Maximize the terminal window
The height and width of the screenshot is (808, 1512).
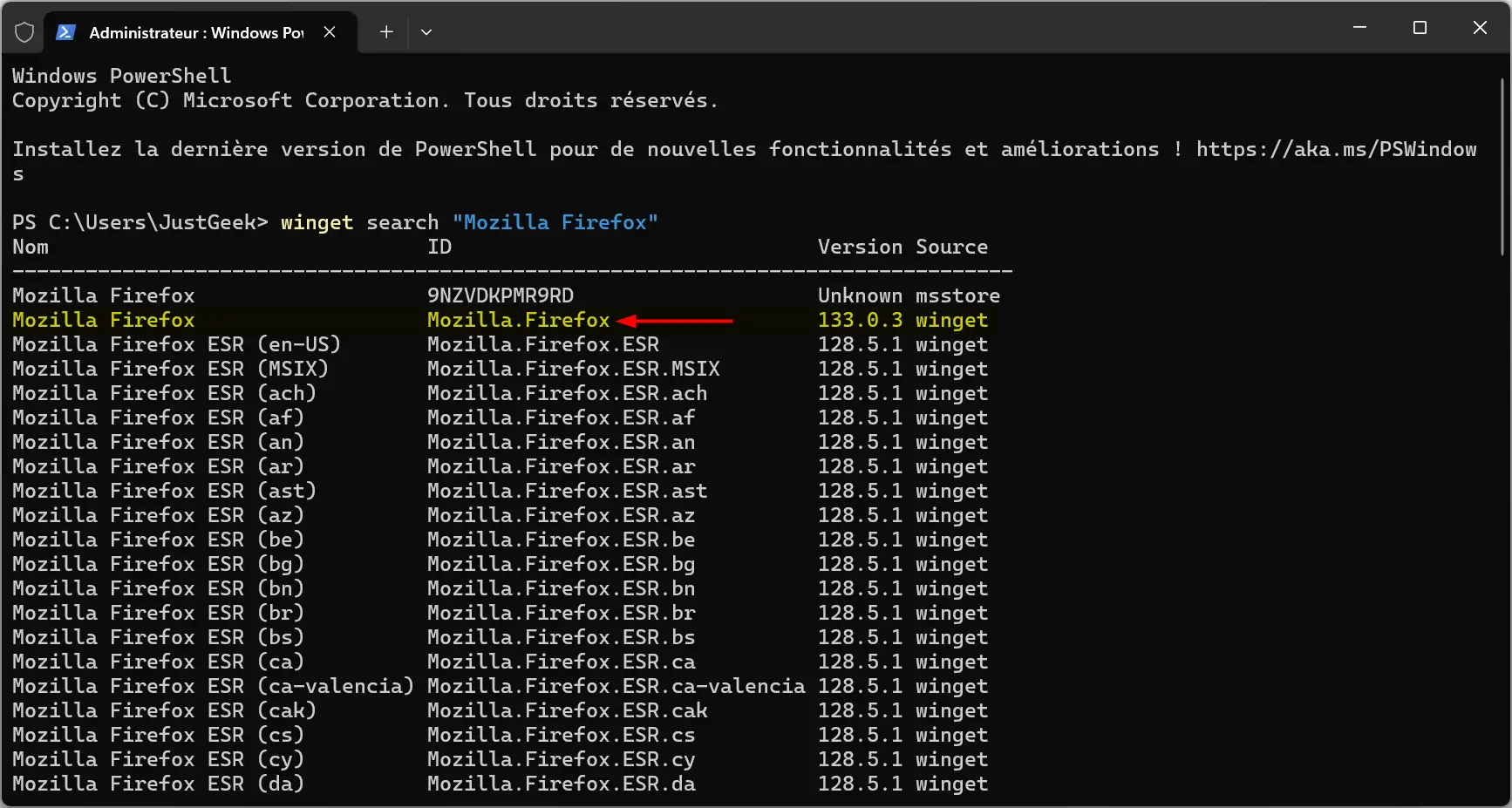point(1420,28)
